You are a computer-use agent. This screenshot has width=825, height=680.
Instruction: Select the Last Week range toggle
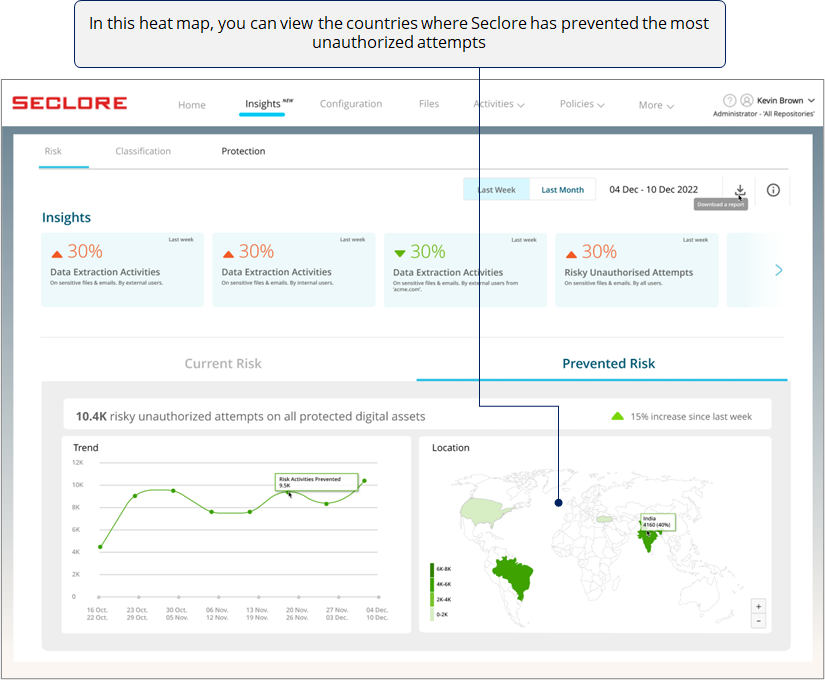click(496, 189)
